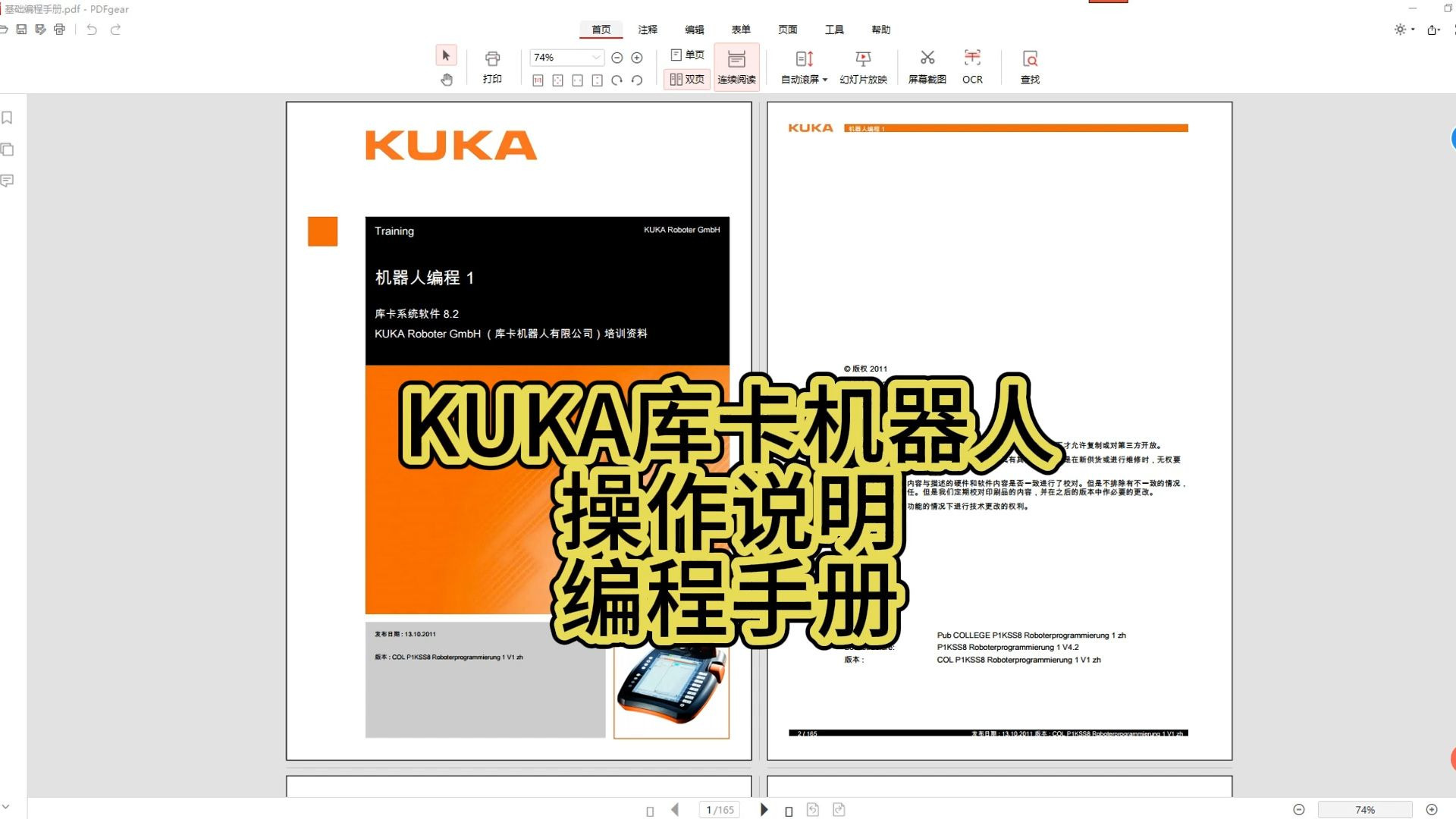Zoom in using status bar plus
1456x819 pixels.
click(x=1432, y=810)
